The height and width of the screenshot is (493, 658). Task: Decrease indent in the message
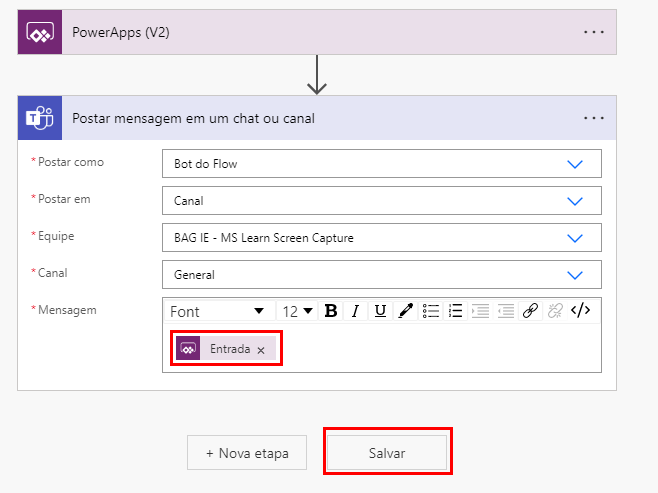pos(506,311)
